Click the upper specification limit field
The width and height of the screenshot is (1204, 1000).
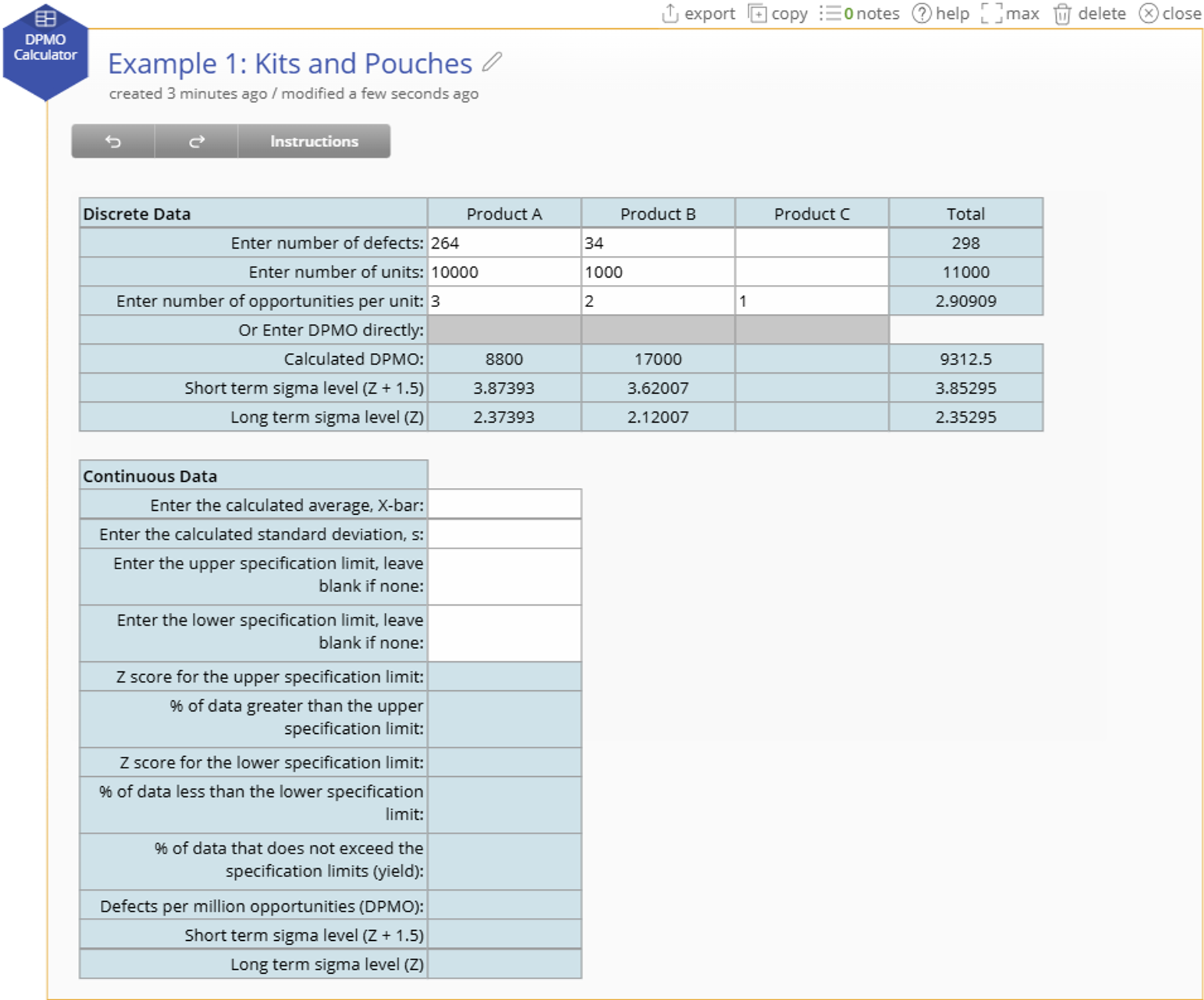point(505,576)
